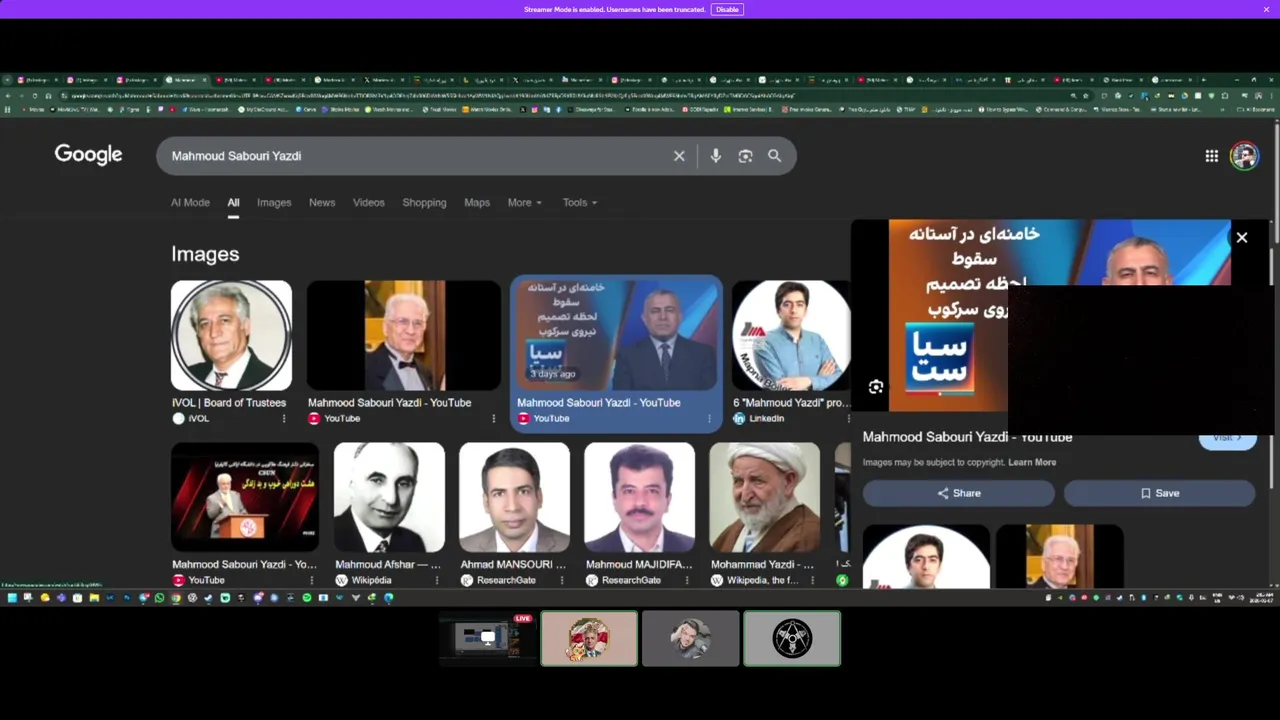
Task: Expand the More search filters dropdown
Action: pyautogui.click(x=524, y=202)
